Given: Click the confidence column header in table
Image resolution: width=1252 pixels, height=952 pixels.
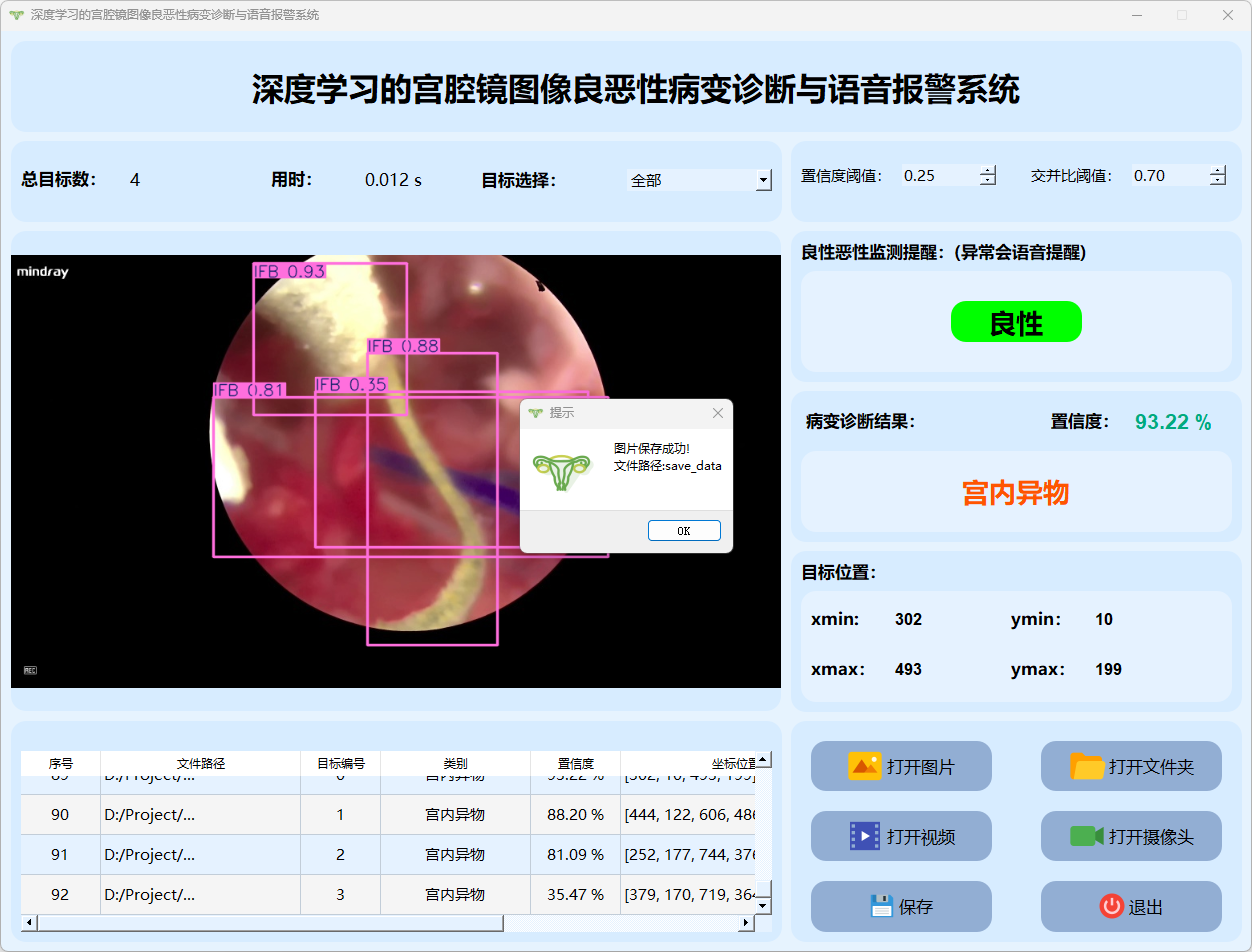Looking at the screenshot, I should coord(575,763).
